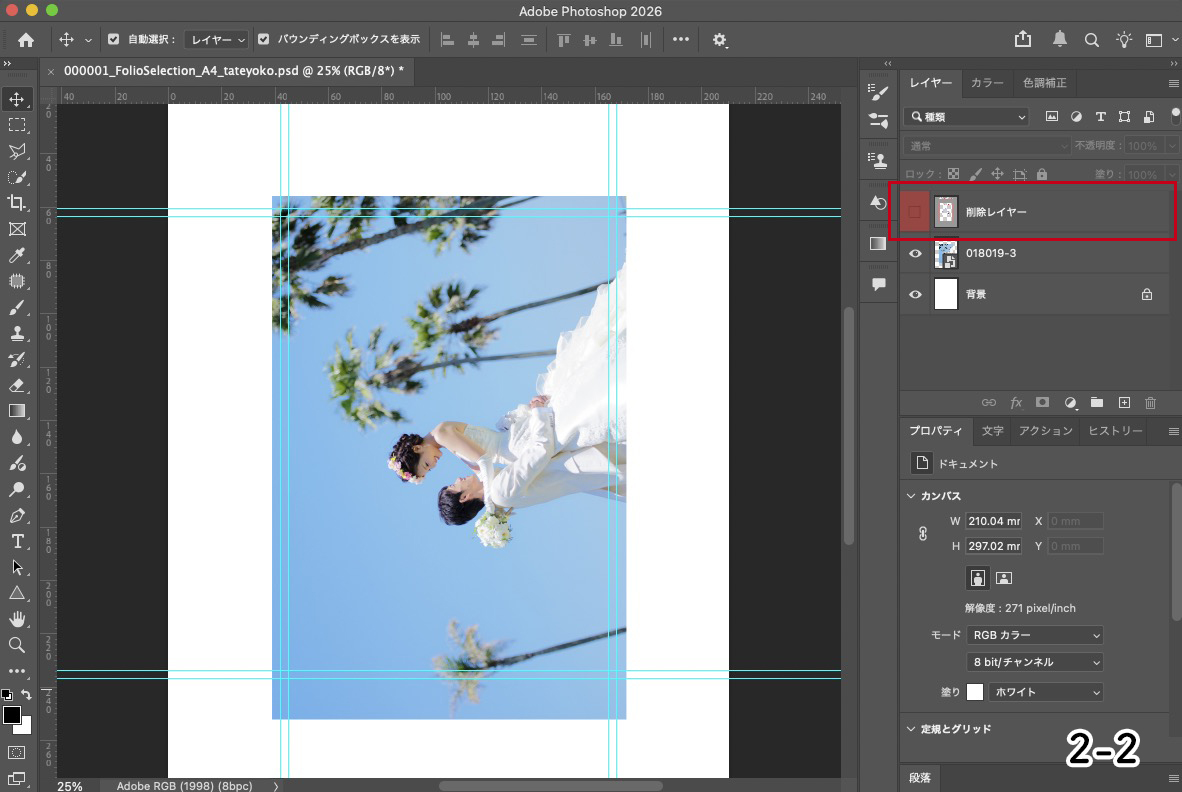Select the Rectangular Marquee tool
The image size is (1182, 792).
[x=17, y=125]
